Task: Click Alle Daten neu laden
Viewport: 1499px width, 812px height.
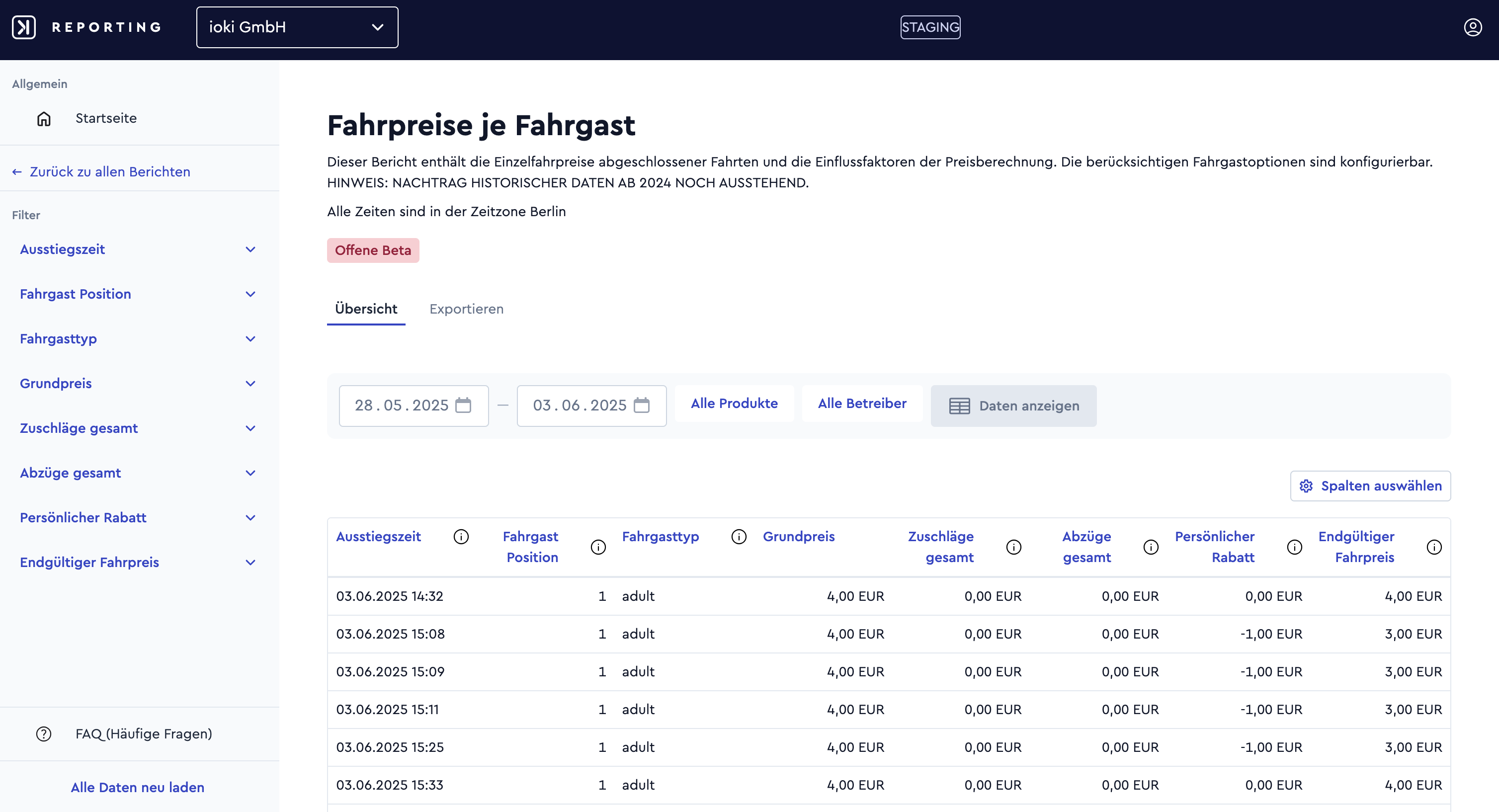Action: tap(138, 788)
